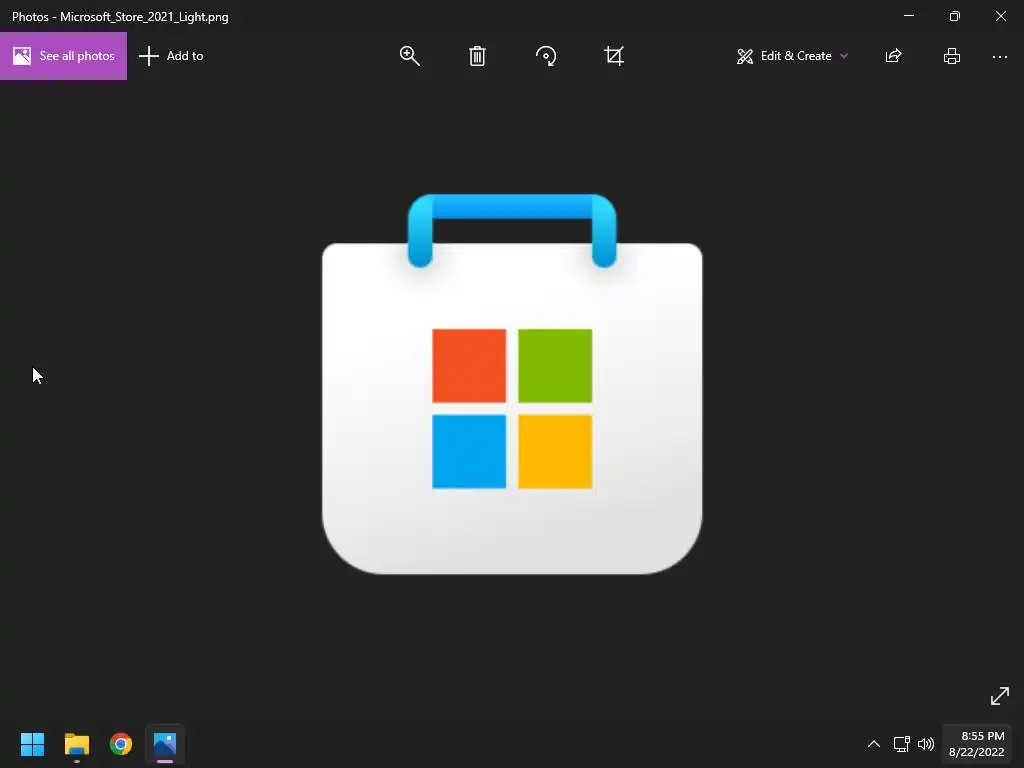Screen dimensions: 1024x768
Task: Show hidden icons in system tray
Action: 873,744
